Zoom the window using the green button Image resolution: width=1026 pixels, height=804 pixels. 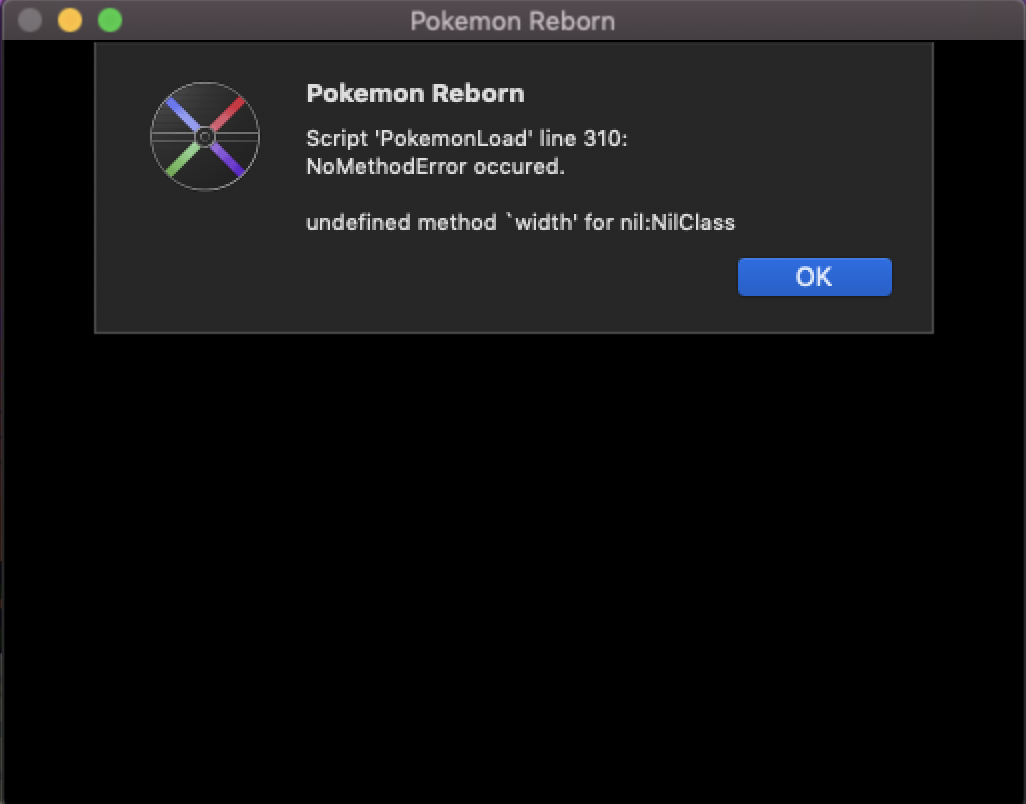[110, 20]
